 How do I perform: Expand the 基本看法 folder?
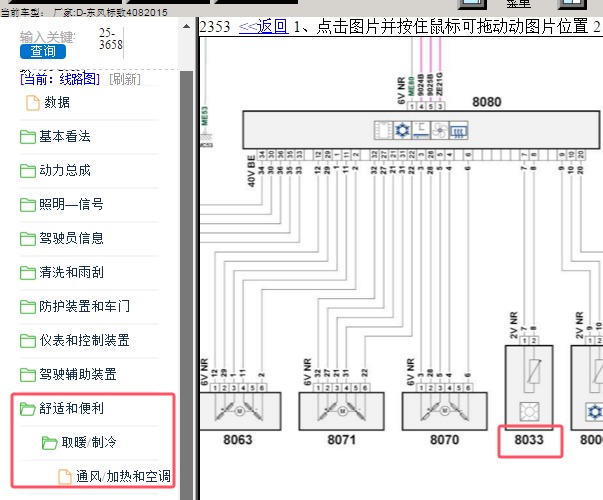(x=65, y=137)
